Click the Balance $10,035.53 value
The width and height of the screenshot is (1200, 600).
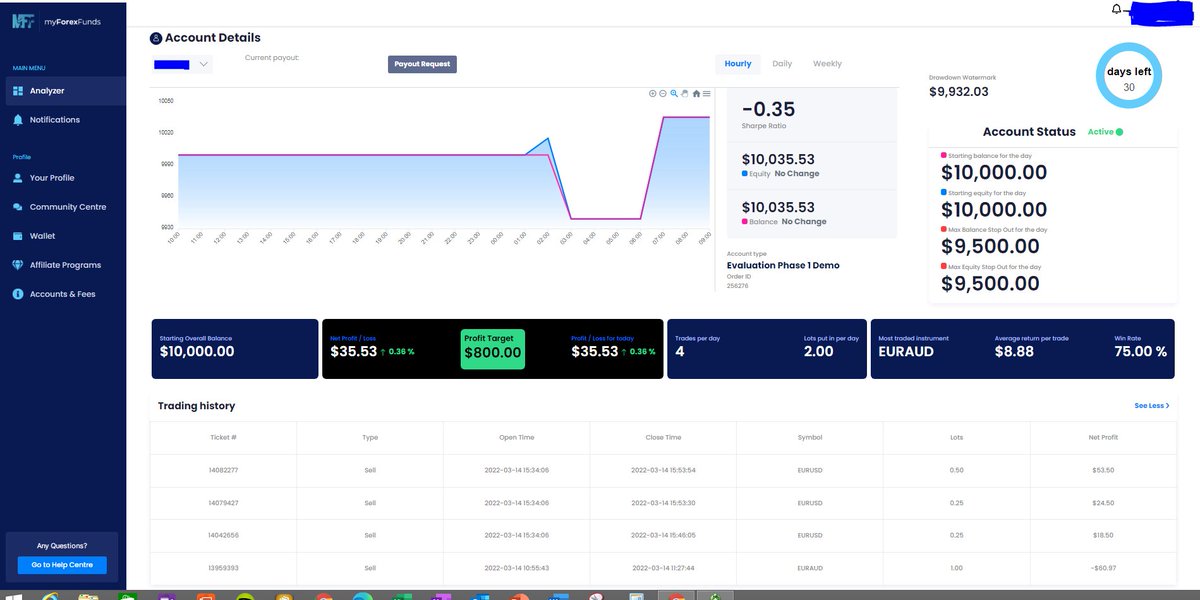tap(778, 208)
